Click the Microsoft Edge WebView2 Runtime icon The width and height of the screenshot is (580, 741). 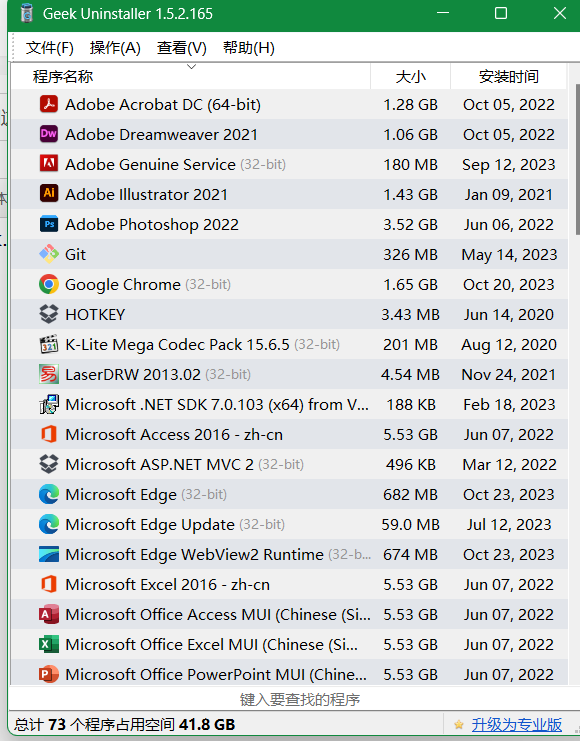click(x=49, y=554)
